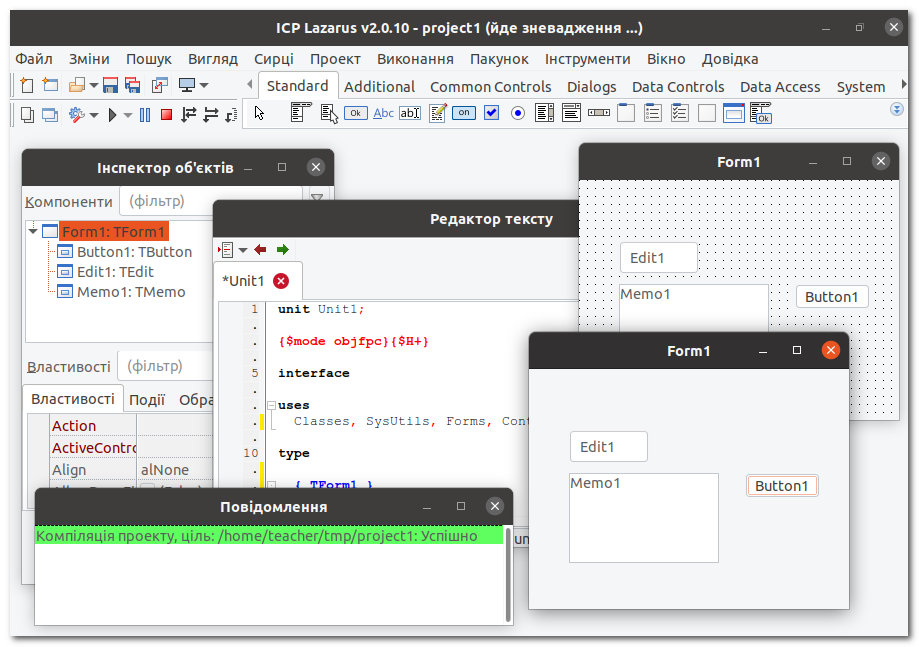Image resolution: width=919 pixels, height=647 pixels.
Task: Pick the TCheckBox component in palette
Action: click(x=491, y=113)
